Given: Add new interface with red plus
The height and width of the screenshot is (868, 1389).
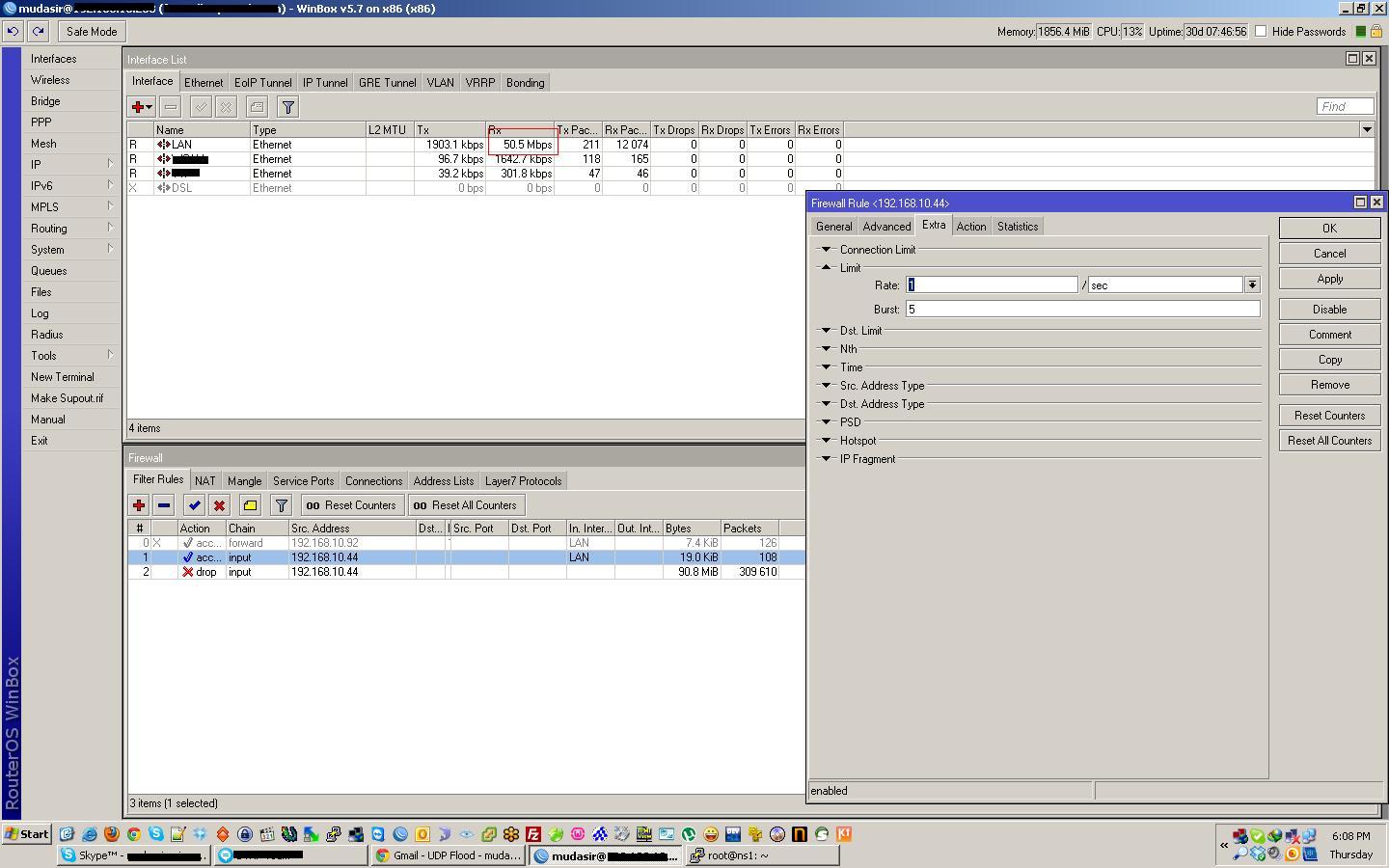Looking at the screenshot, I should (x=142, y=107).
